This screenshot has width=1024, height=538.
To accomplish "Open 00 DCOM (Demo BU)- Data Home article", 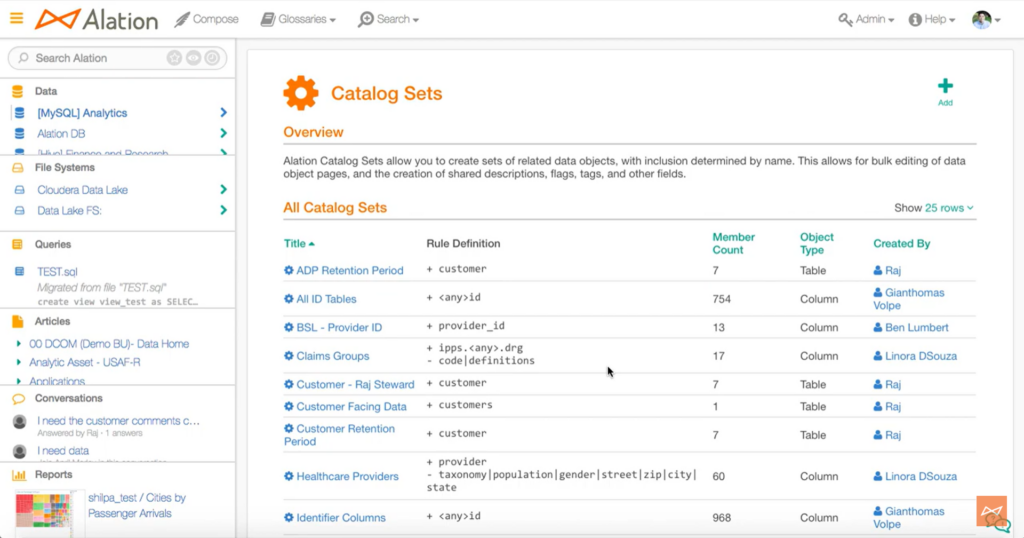I will [109, 343].
